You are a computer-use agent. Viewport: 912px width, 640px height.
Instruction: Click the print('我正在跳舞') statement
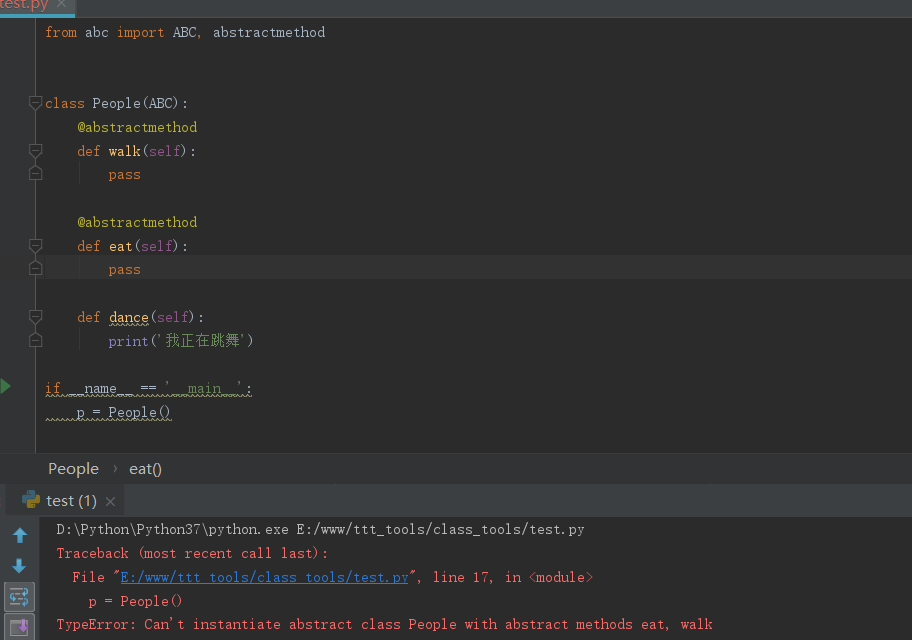(x=181, y=341)
